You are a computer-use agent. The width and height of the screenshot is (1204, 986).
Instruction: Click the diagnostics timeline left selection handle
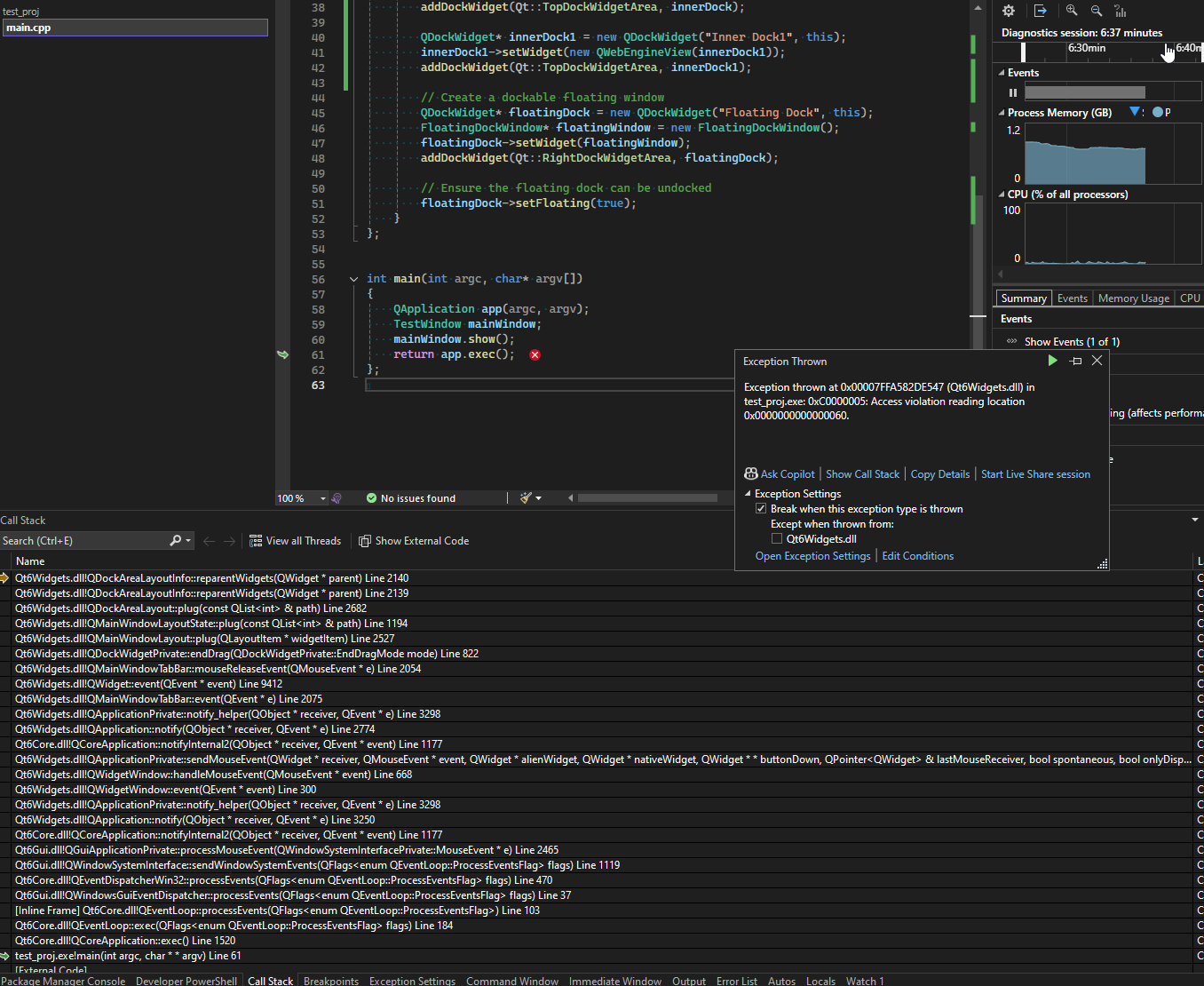1023,52
